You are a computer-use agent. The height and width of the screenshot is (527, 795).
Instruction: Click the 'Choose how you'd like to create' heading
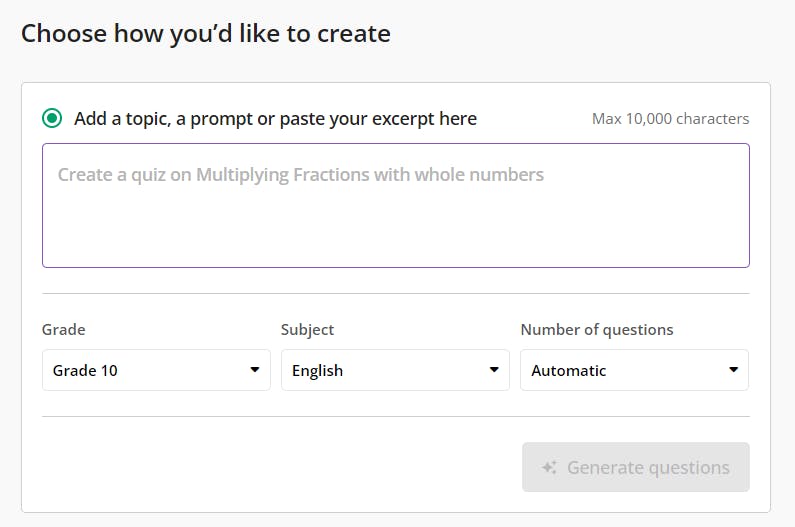206,34
